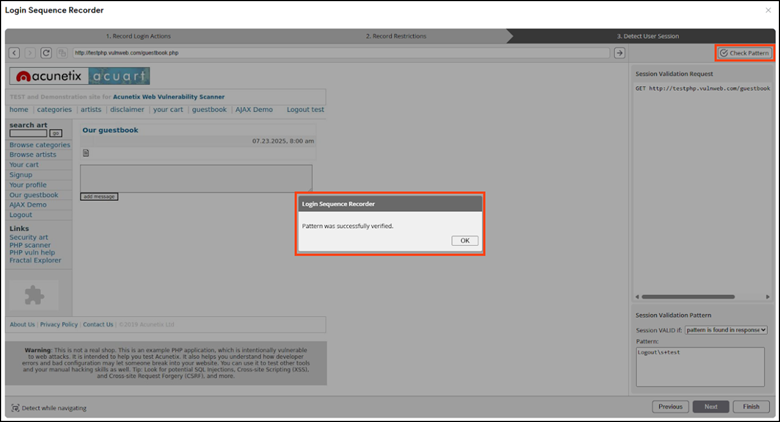Viewport: 780px width, 422px height.
Task: Click the Previous button
Action: 670,407
